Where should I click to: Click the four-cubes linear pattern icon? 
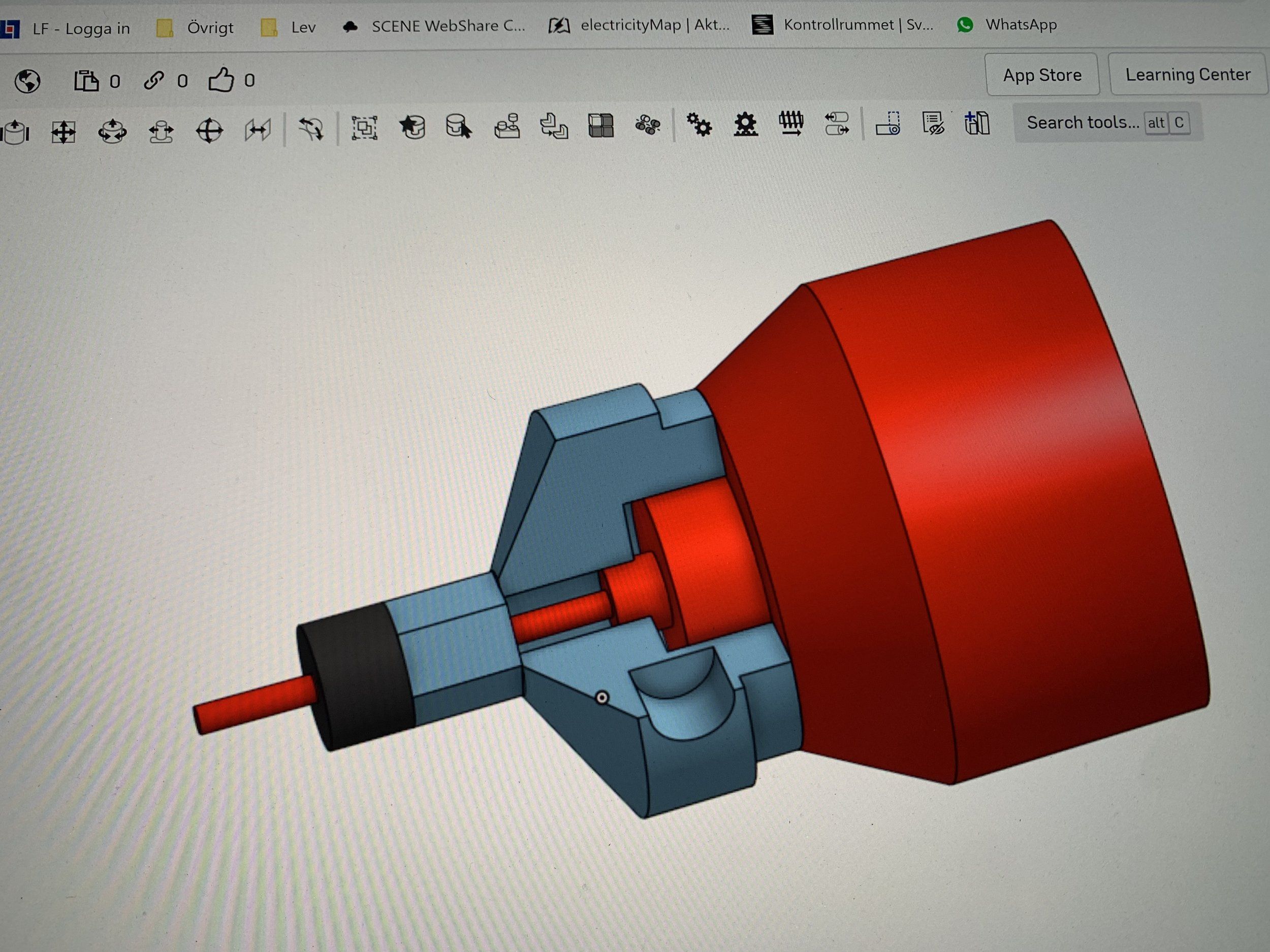pos(601,125)
